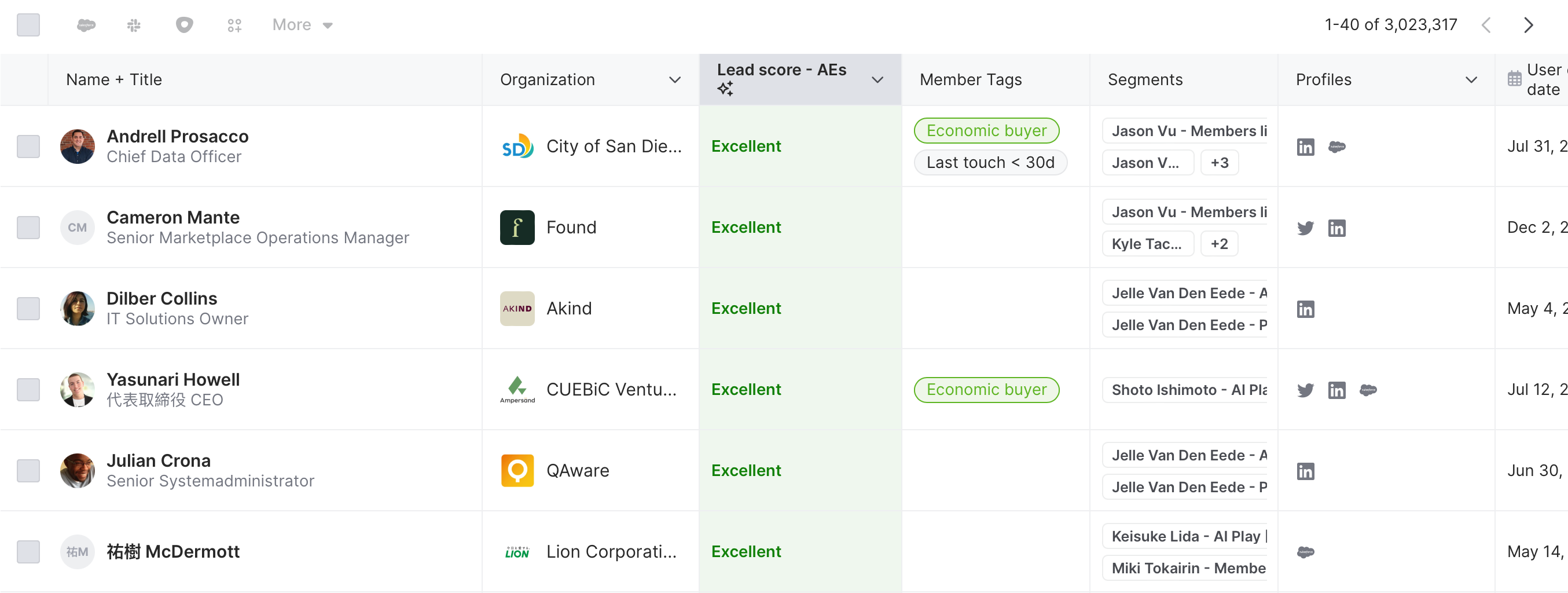Click the shield icon in the top toolbar

pos(184,25)
